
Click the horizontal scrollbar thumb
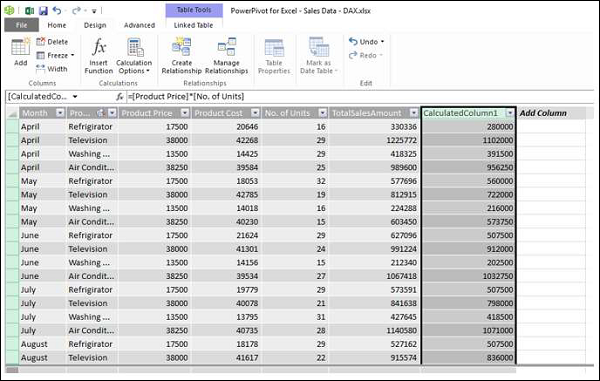pos(13,370)
